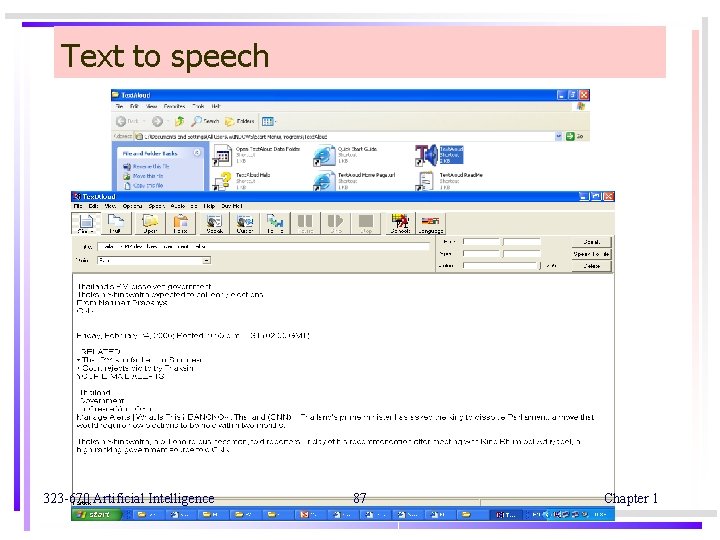Select the TextAloud ReadMe shortcut
Screen dimensions: 720x540
coord(449,181)
